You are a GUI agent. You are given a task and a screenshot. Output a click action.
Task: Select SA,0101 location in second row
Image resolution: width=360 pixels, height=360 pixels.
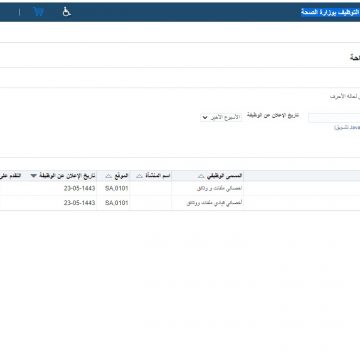[x=117, y=203]
